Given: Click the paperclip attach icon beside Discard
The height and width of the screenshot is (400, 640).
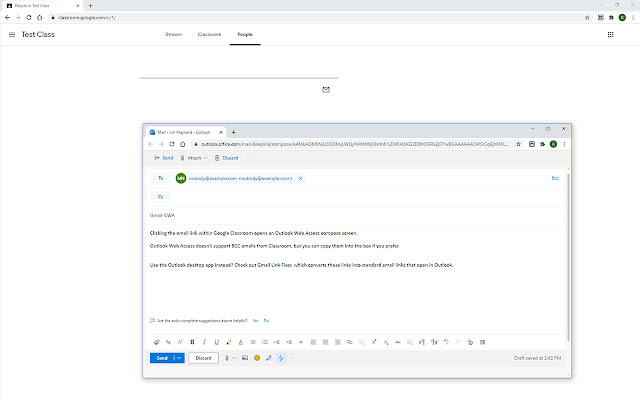Looking at the screenshot, I should (227, 358).
